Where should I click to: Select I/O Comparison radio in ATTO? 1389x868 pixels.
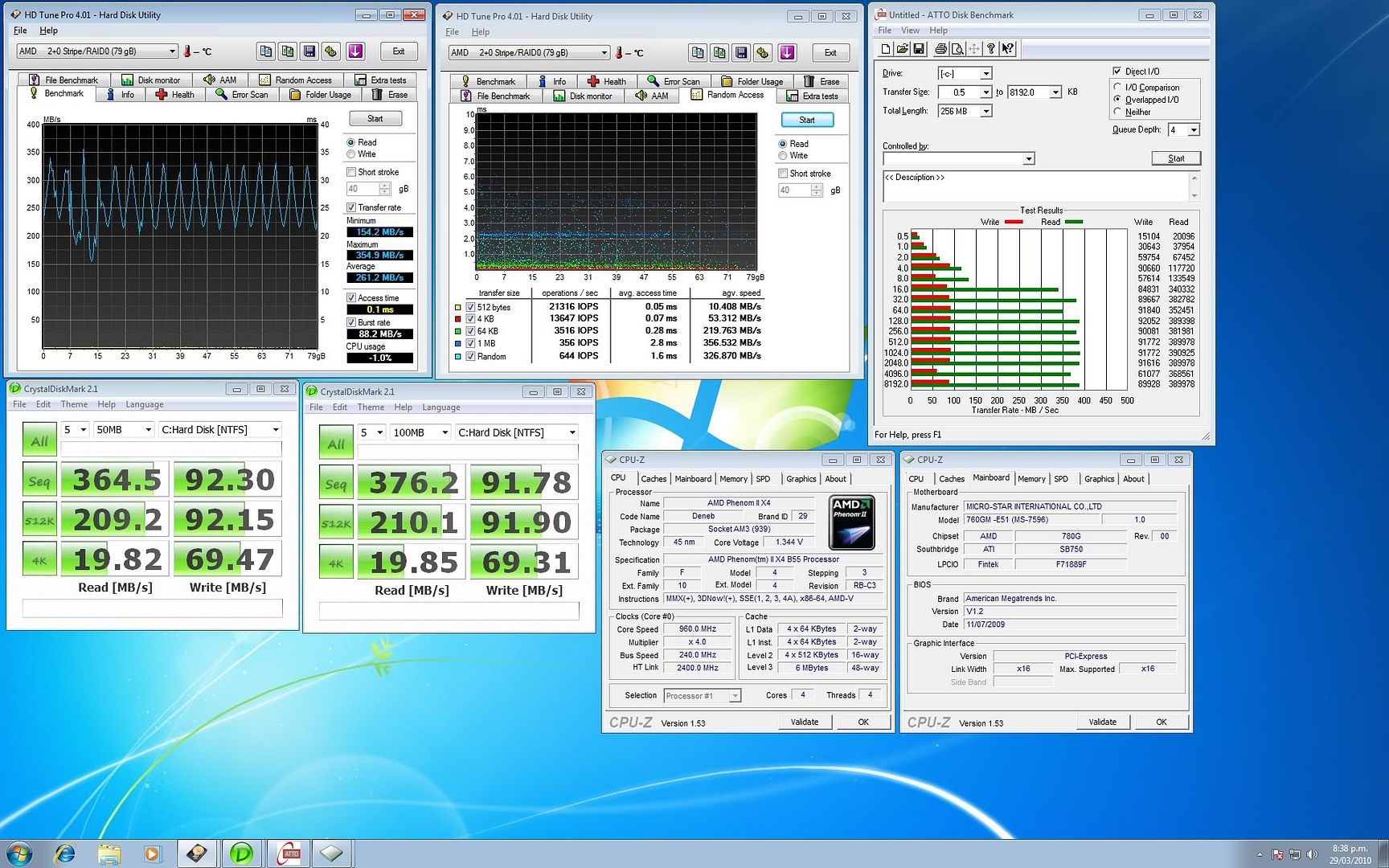click(1117, 87)
